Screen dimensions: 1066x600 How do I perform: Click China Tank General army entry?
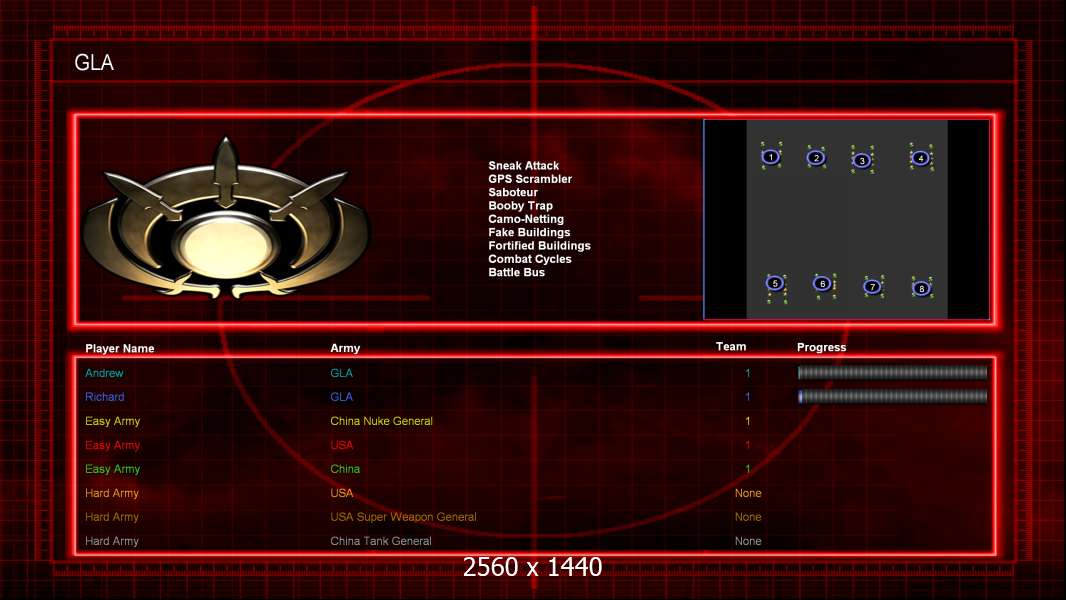tap(381, 541)
